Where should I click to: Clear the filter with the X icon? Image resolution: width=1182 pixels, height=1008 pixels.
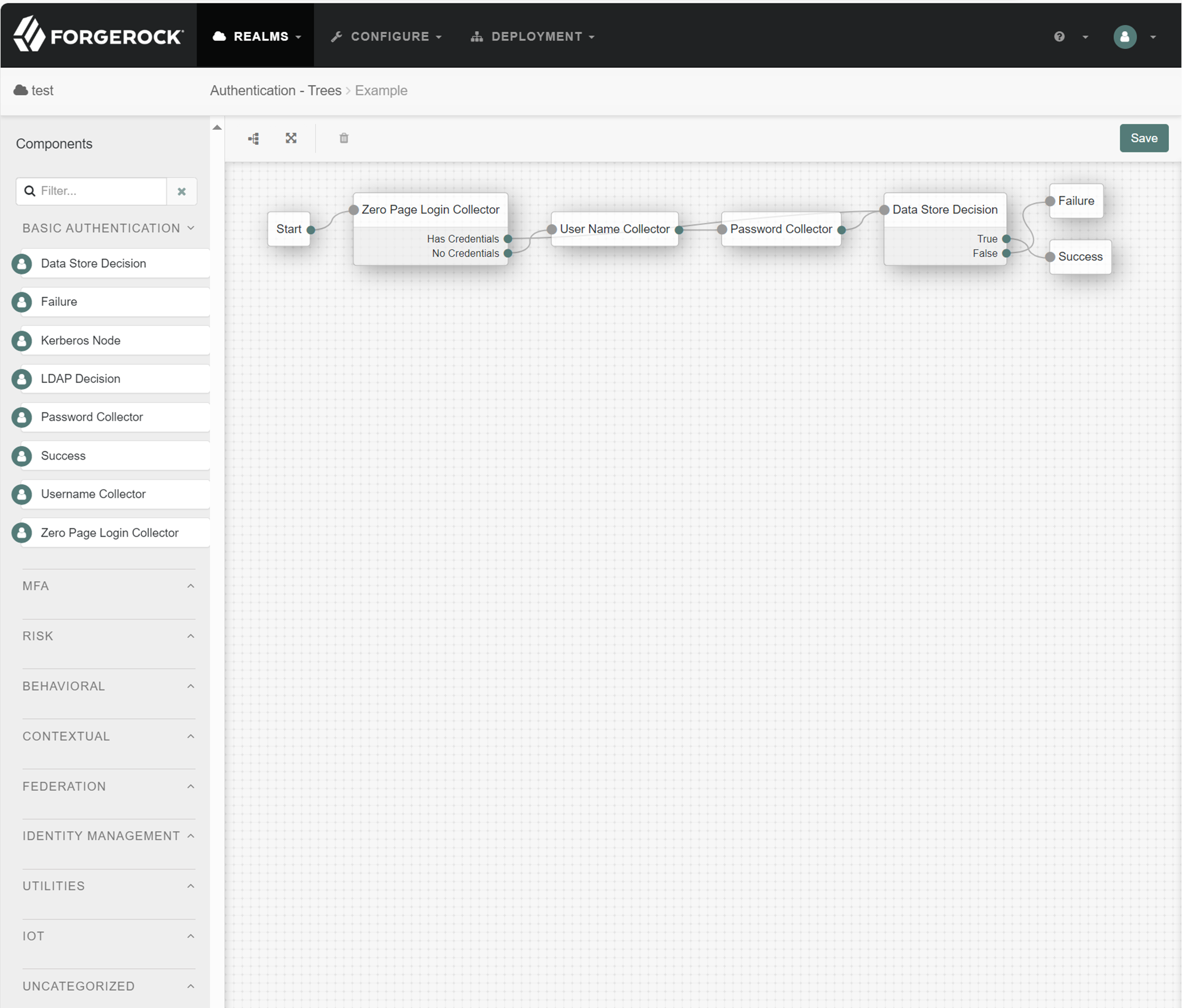181,192
